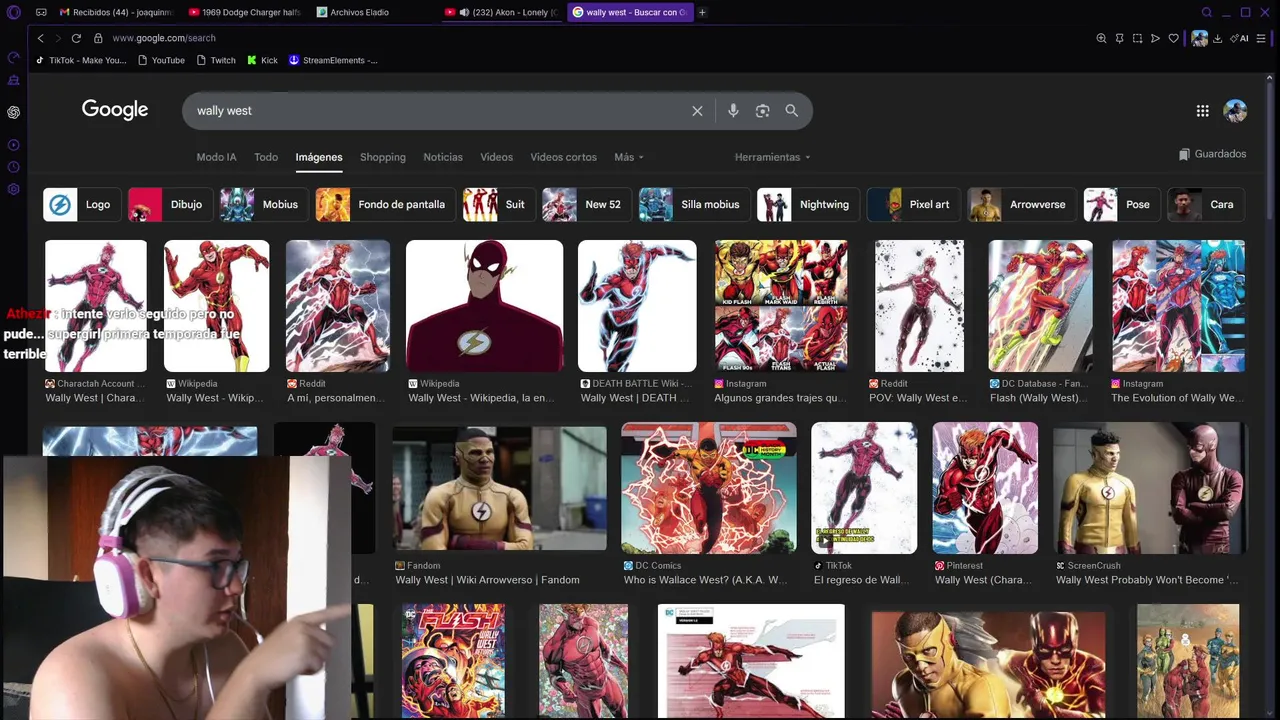Click the browser back arrow
The height and width of the screenshot is (720, 1280).
coord(40,38)
